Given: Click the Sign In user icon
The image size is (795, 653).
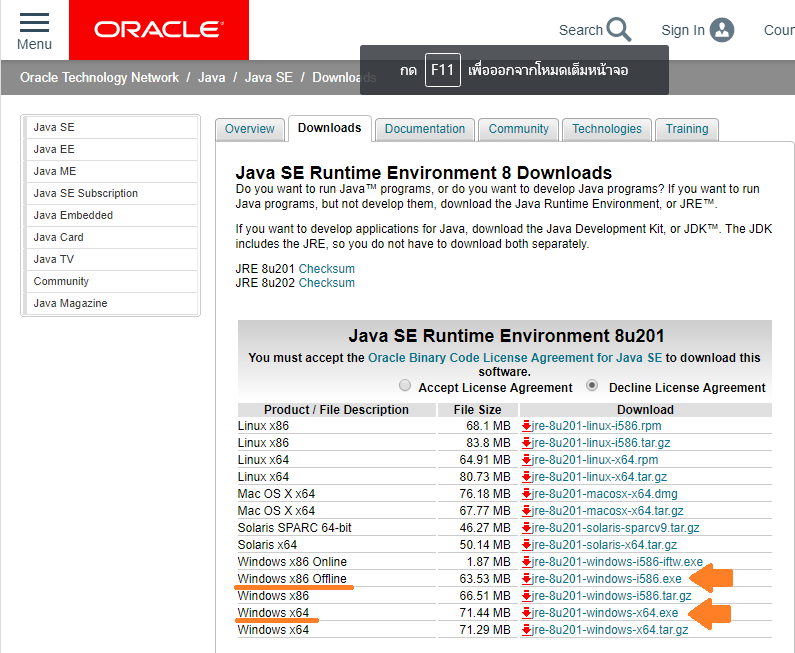Looking at the screenshot, I should 722,30.
